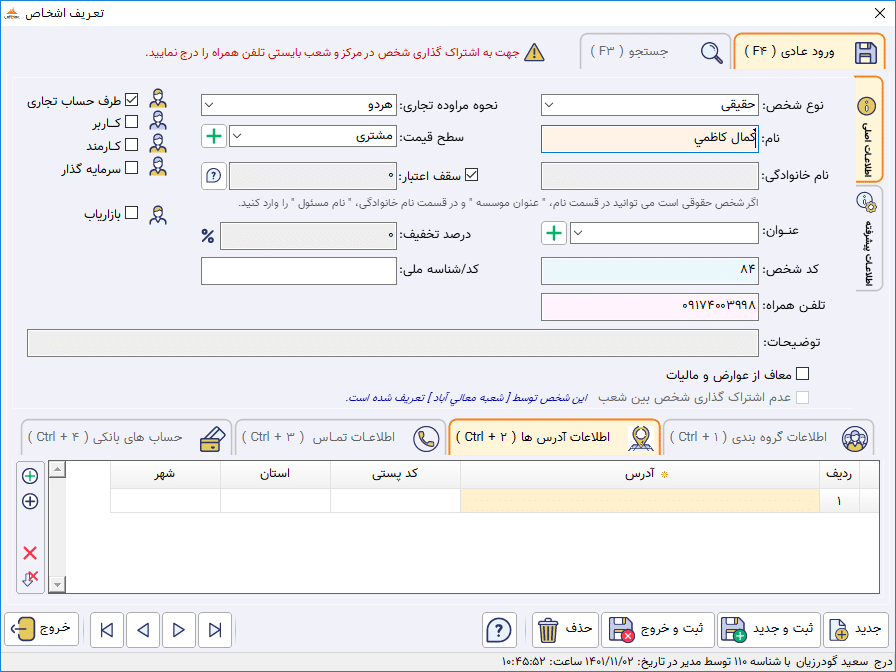The image size is (896, 672).
Task: Click the percent sign beside درصد تخفیف
Action: (208, 235)
